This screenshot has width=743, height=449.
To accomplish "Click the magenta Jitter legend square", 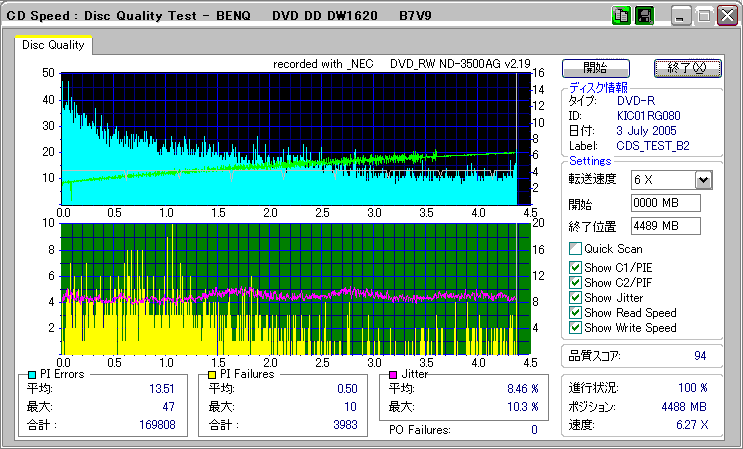I will [x=393, y=374].
